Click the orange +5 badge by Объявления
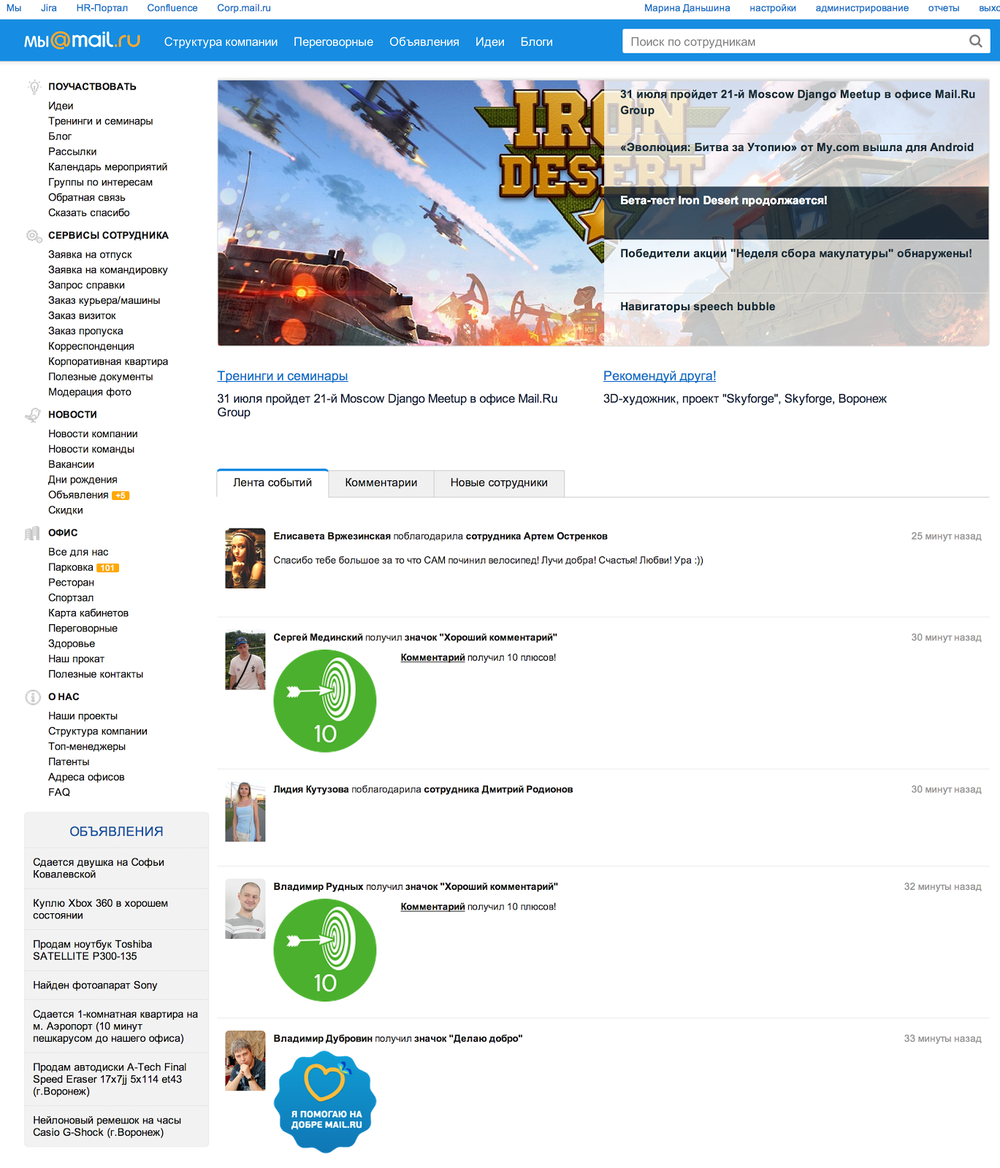This screenshot has width=1000, height=1168. [121, 495]
